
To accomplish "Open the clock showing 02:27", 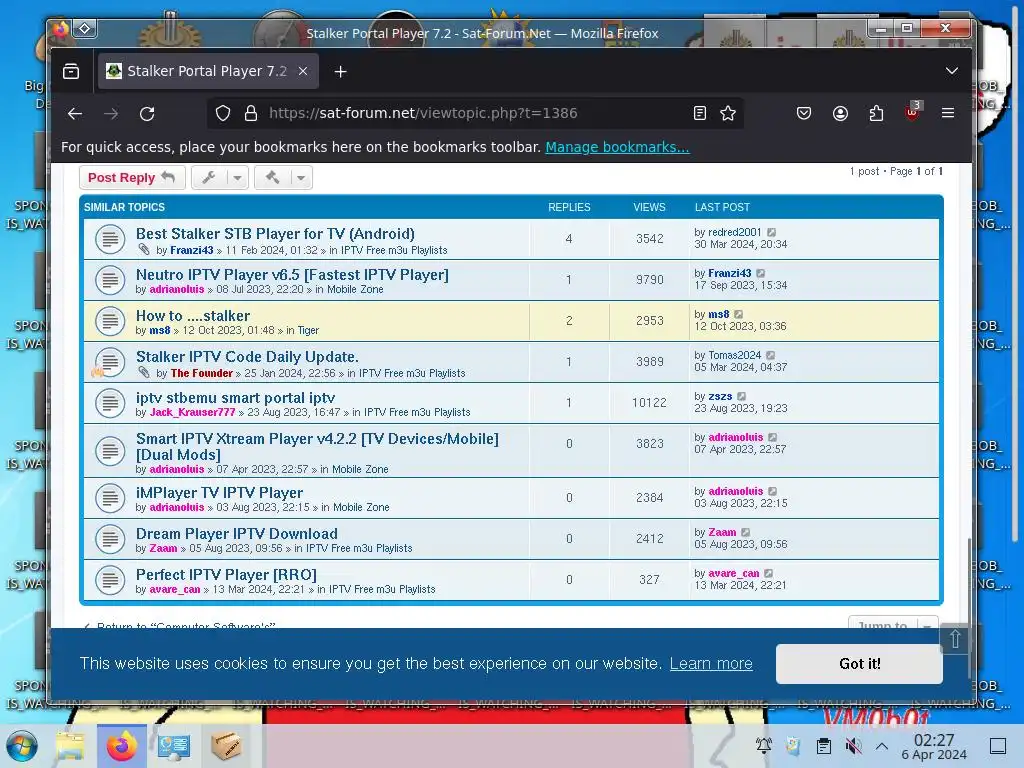I will [934, 746].
